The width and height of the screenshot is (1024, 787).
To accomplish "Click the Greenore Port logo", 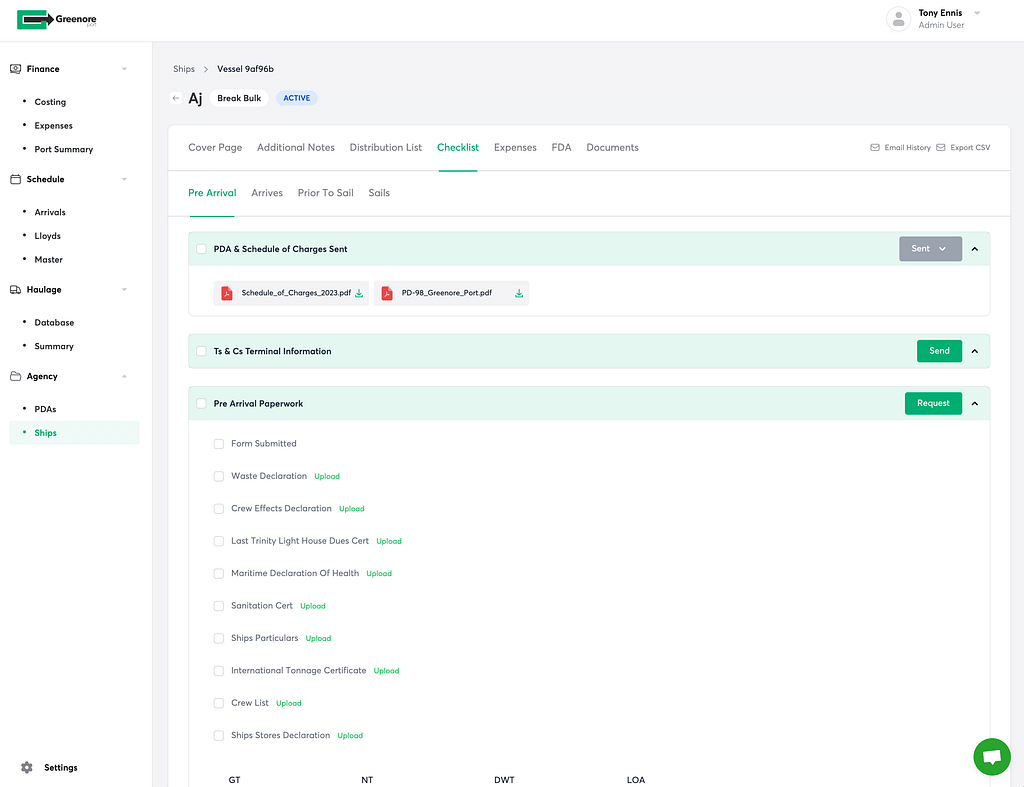I will 57,20.
